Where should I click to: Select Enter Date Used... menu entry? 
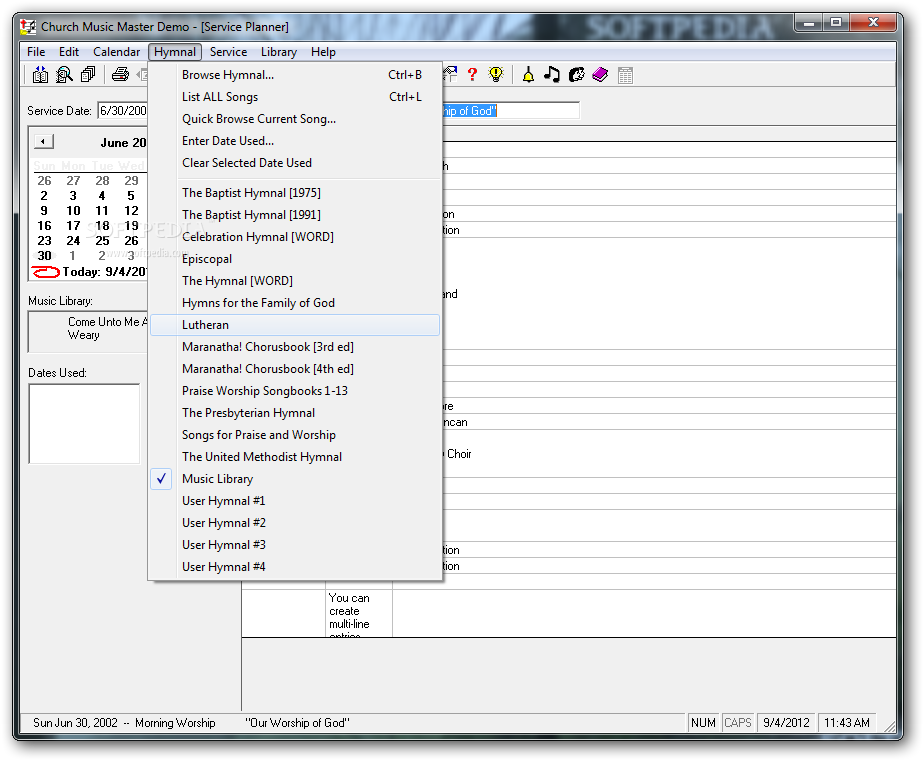(295, 141)
